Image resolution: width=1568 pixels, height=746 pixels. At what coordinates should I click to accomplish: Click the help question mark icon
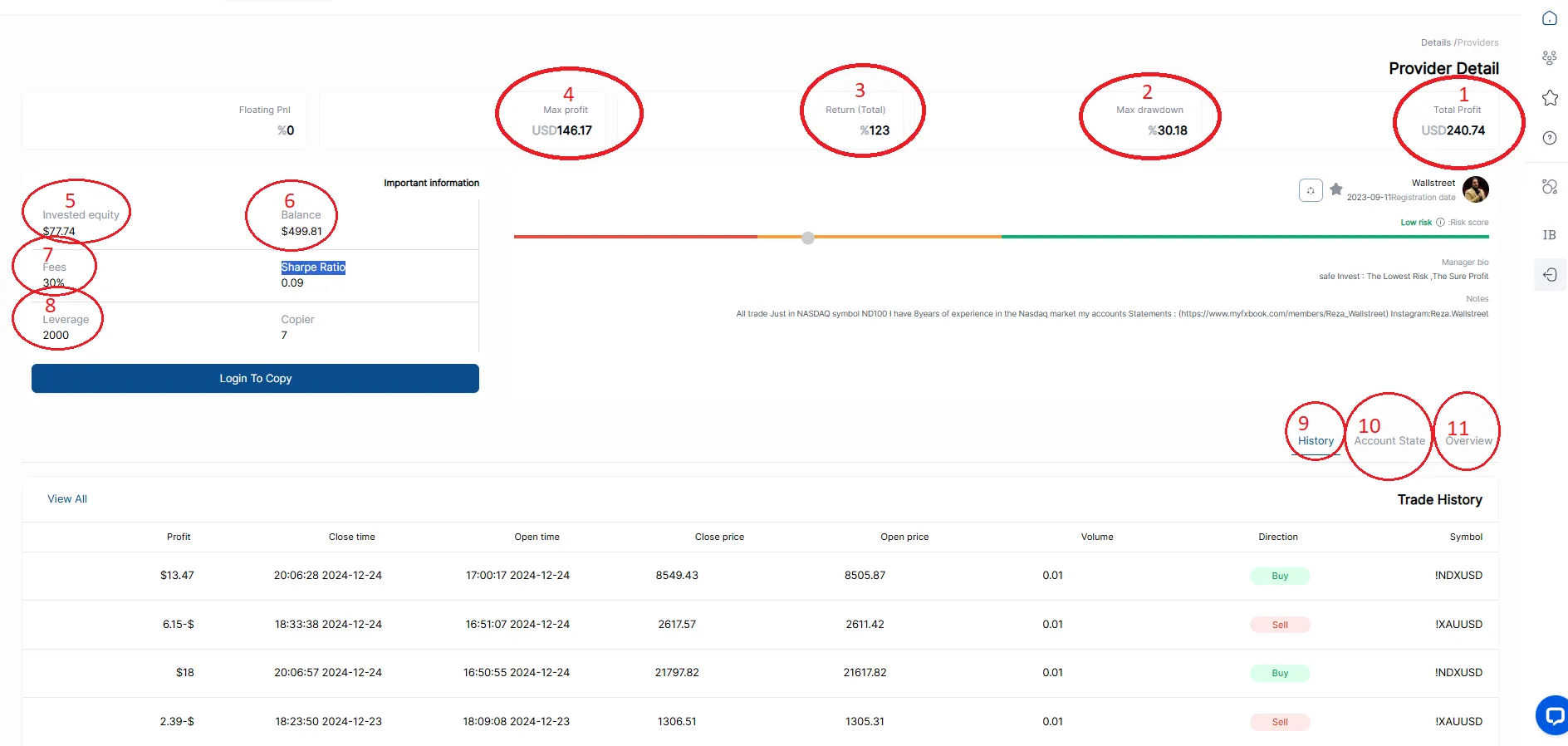point(1549,138)
